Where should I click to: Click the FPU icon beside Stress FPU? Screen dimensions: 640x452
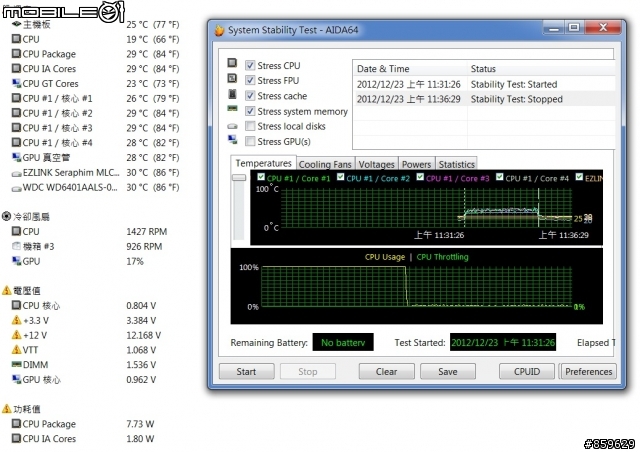(232, 78)
